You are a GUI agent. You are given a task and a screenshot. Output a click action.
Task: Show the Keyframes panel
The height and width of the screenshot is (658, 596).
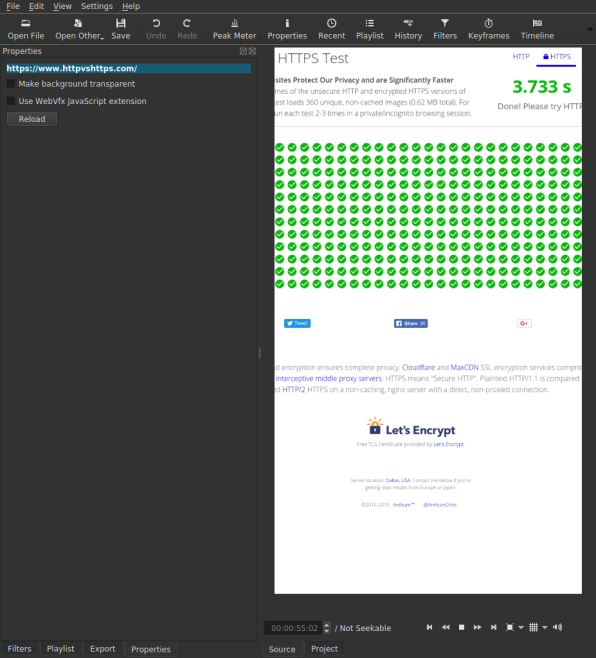point(489,29)
